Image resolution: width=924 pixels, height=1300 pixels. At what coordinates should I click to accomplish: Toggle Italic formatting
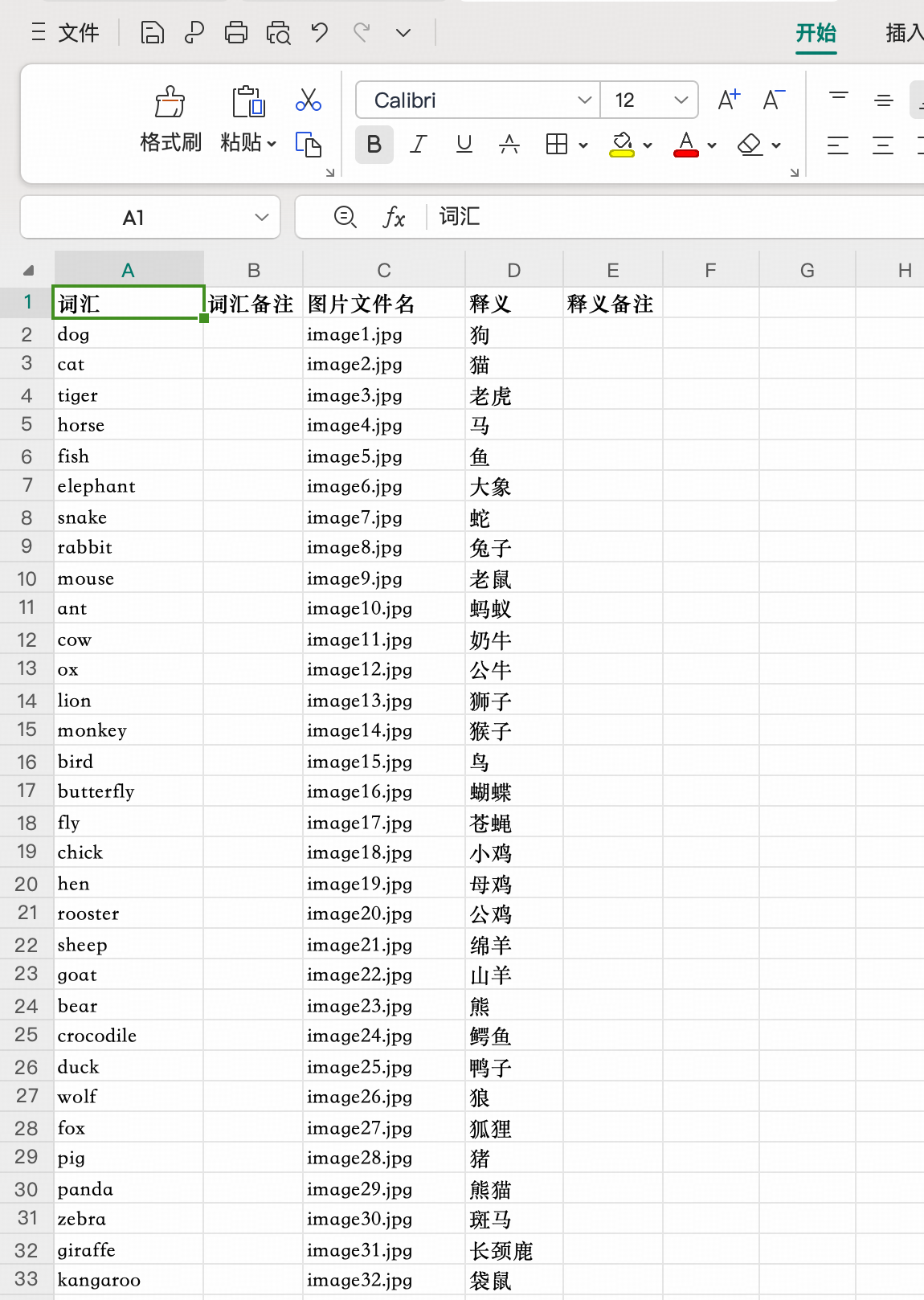tap(419, 145)
